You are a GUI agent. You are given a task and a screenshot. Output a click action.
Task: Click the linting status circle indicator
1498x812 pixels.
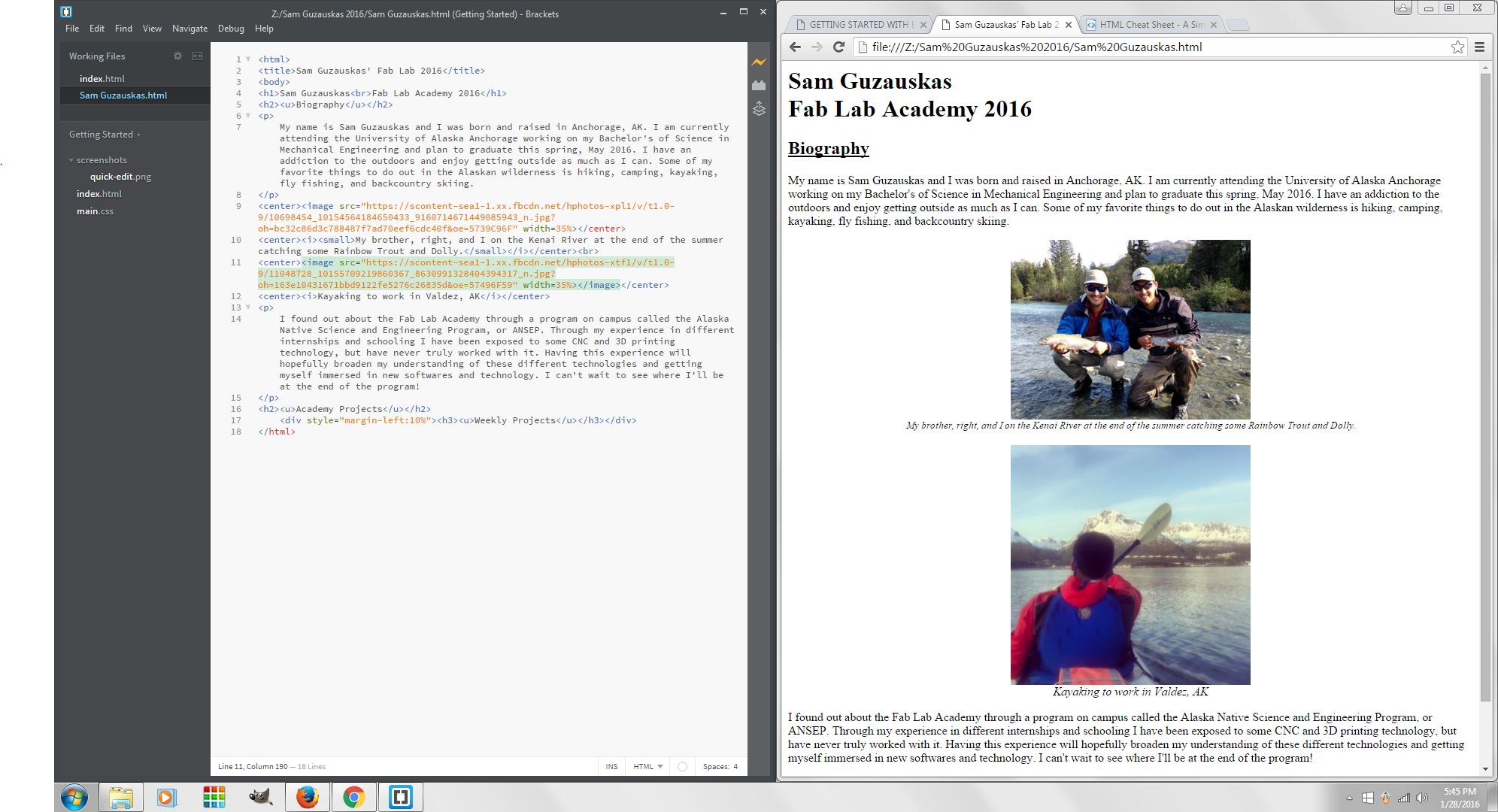point(682,766)
